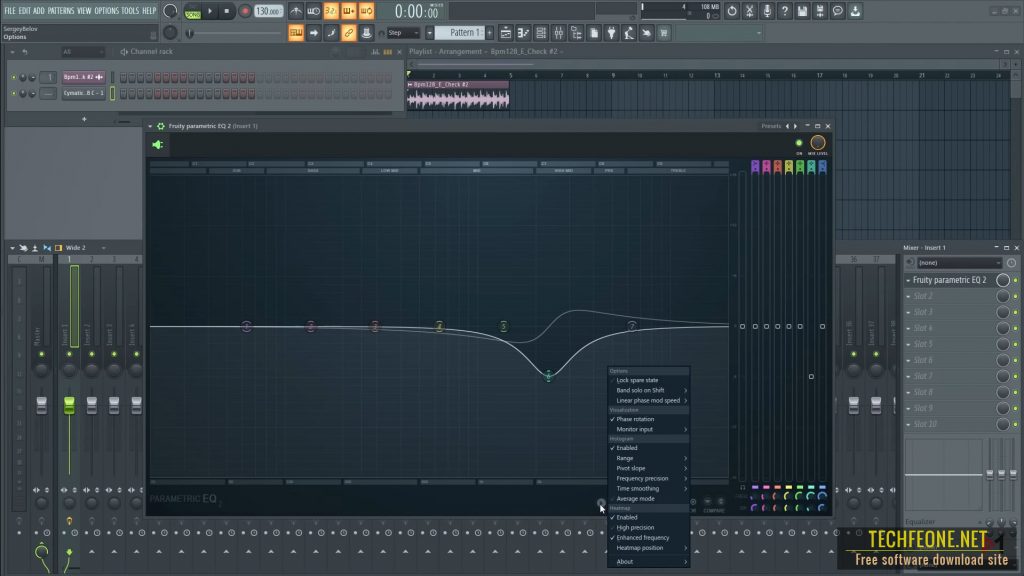Viewport: 1024px width, 576px height.
Task: Toggle the link-chain snapping icon
Action: pyautogui.click(x=349, y=33)
